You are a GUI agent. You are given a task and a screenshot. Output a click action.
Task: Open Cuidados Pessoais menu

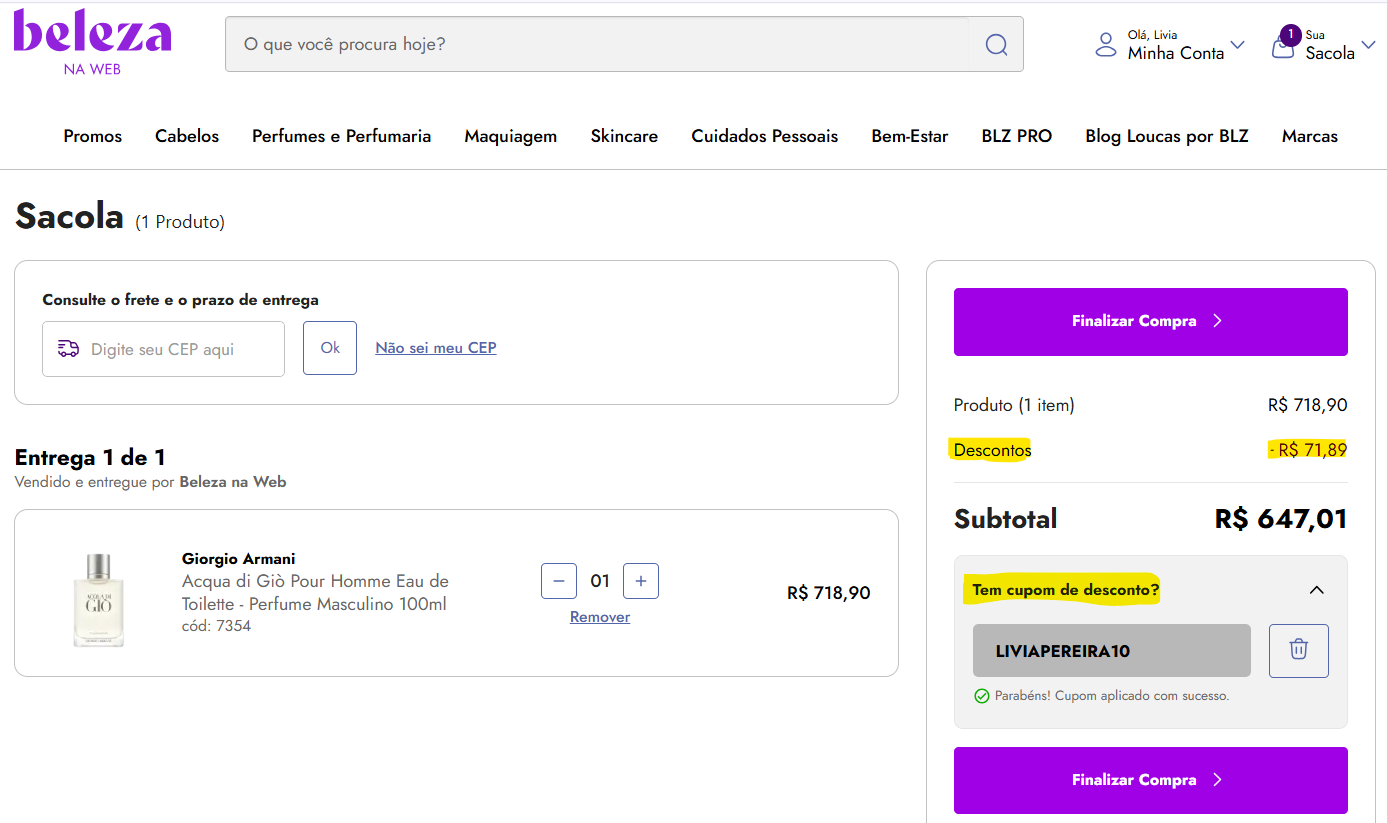click(x=765, y=136)
